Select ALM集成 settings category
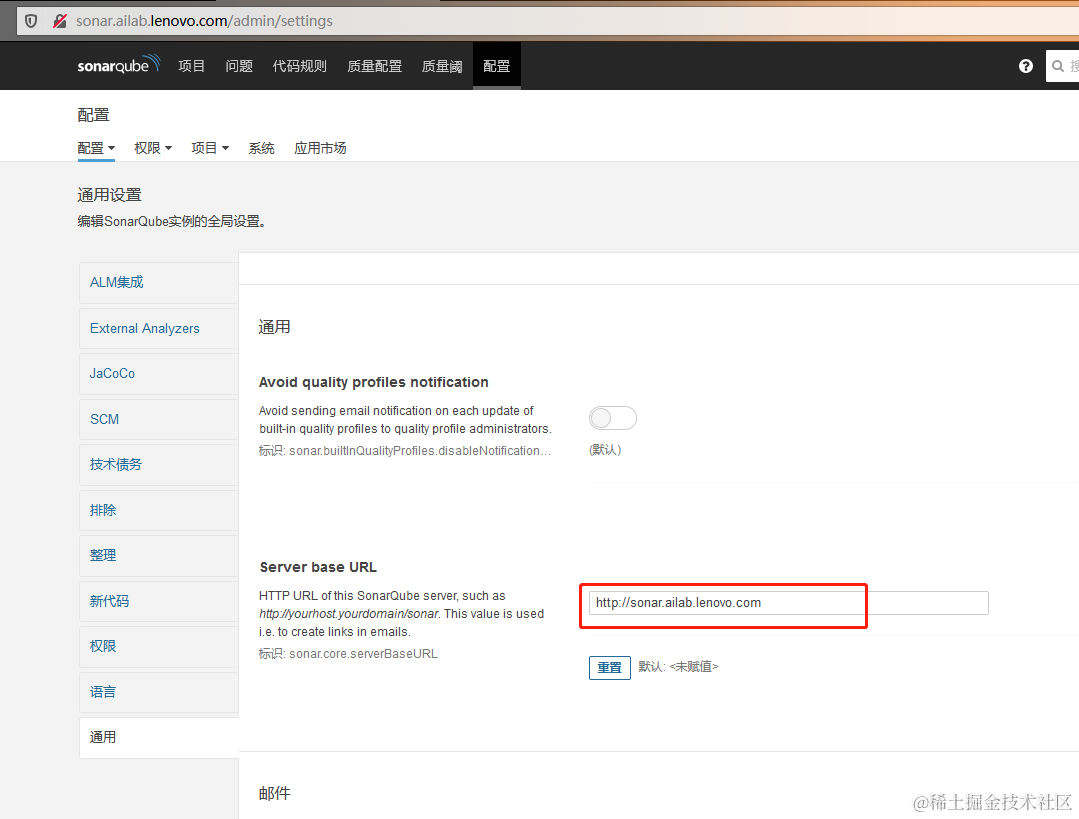The height and width of the screenshot is (819, 1079). coord(159,282)
